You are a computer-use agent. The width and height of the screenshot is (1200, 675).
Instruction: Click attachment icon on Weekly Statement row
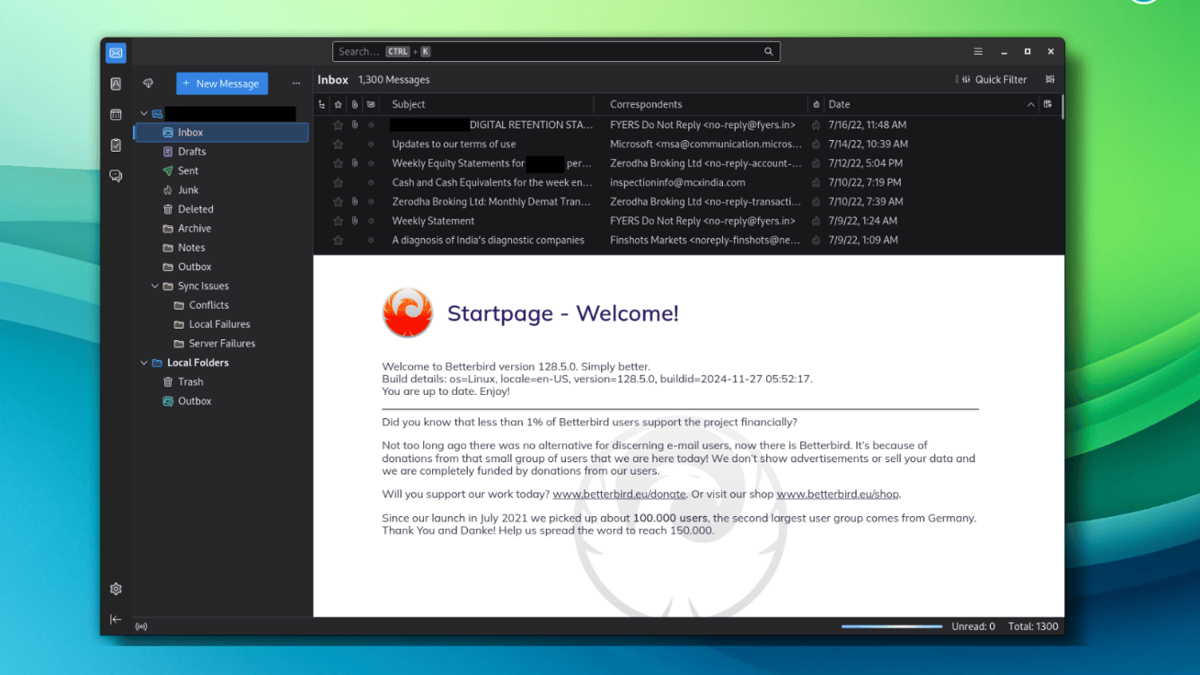pyautogui.click(x=354, y=221)
